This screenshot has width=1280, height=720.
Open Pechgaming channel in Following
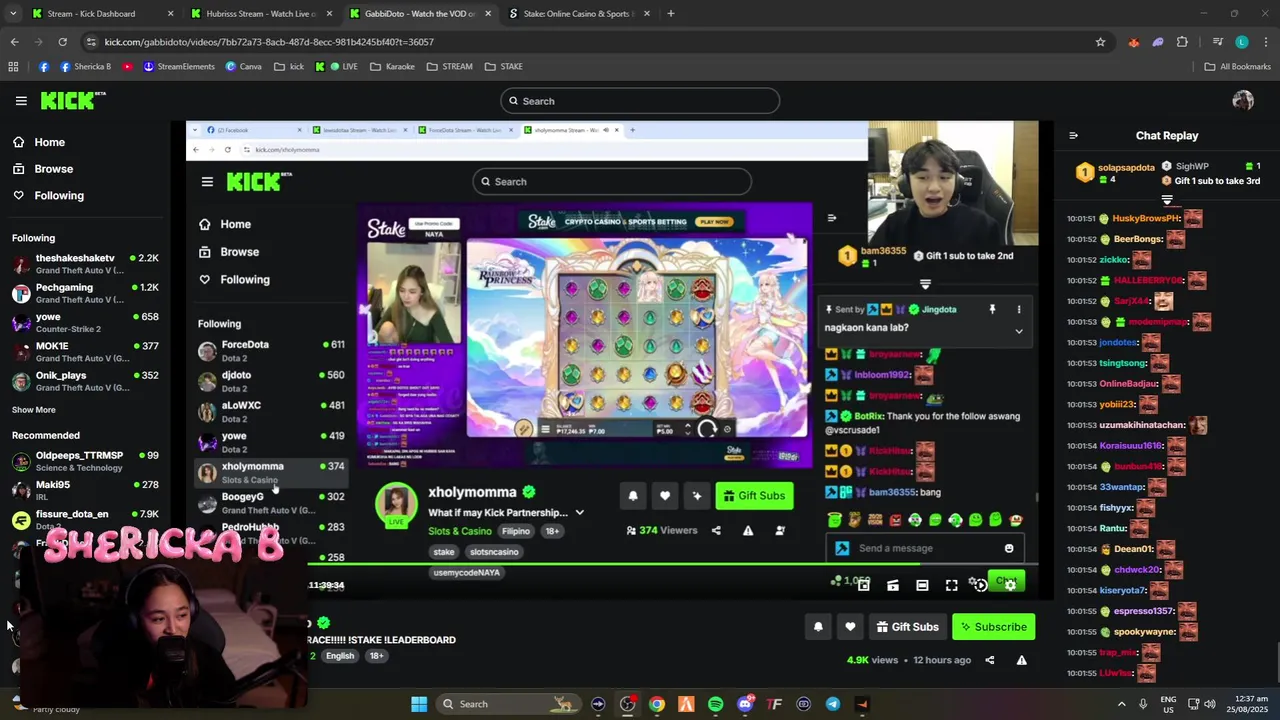click(x=85, y=293)
